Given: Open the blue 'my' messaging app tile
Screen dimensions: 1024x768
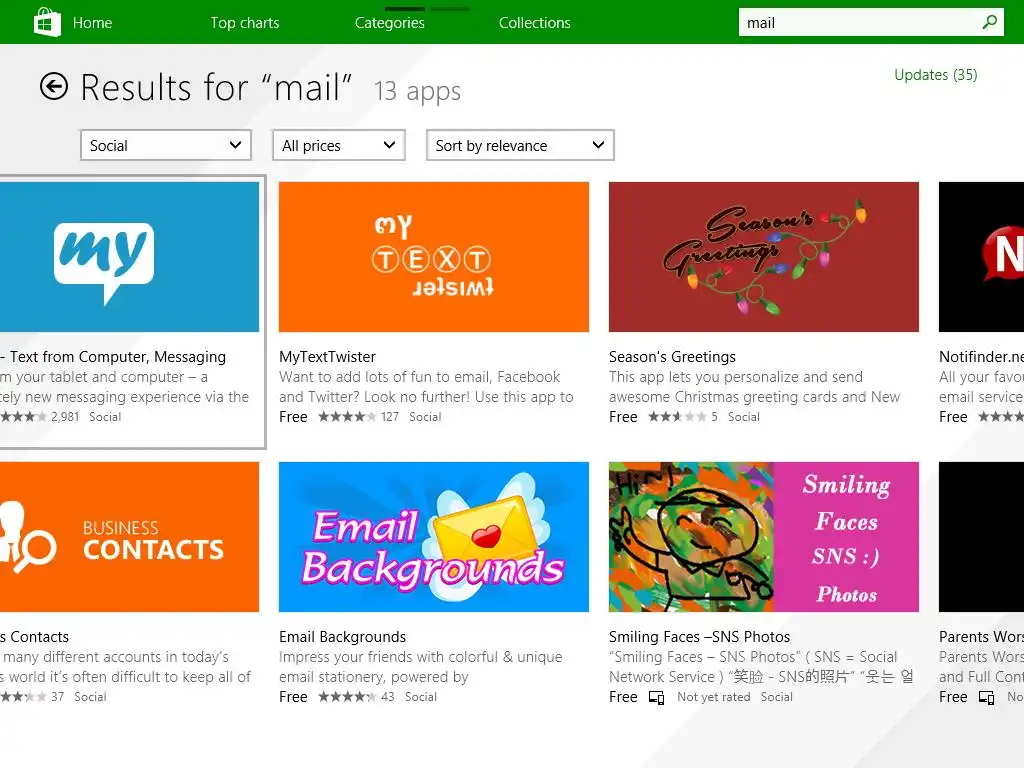Looking at the screenshot, I should 129,257.
